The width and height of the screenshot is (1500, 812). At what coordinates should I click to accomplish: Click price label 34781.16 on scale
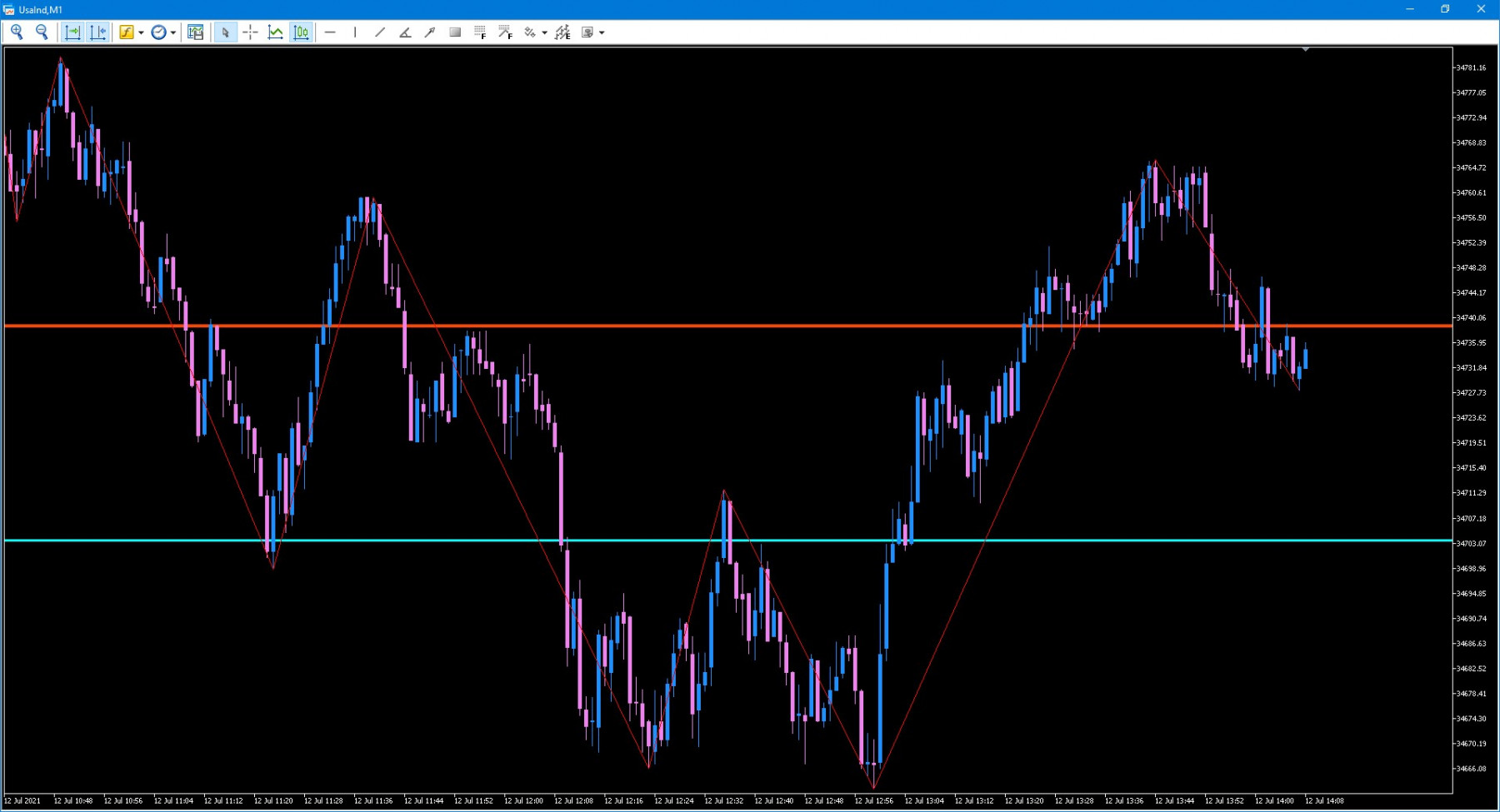(x=1471, y=68)
